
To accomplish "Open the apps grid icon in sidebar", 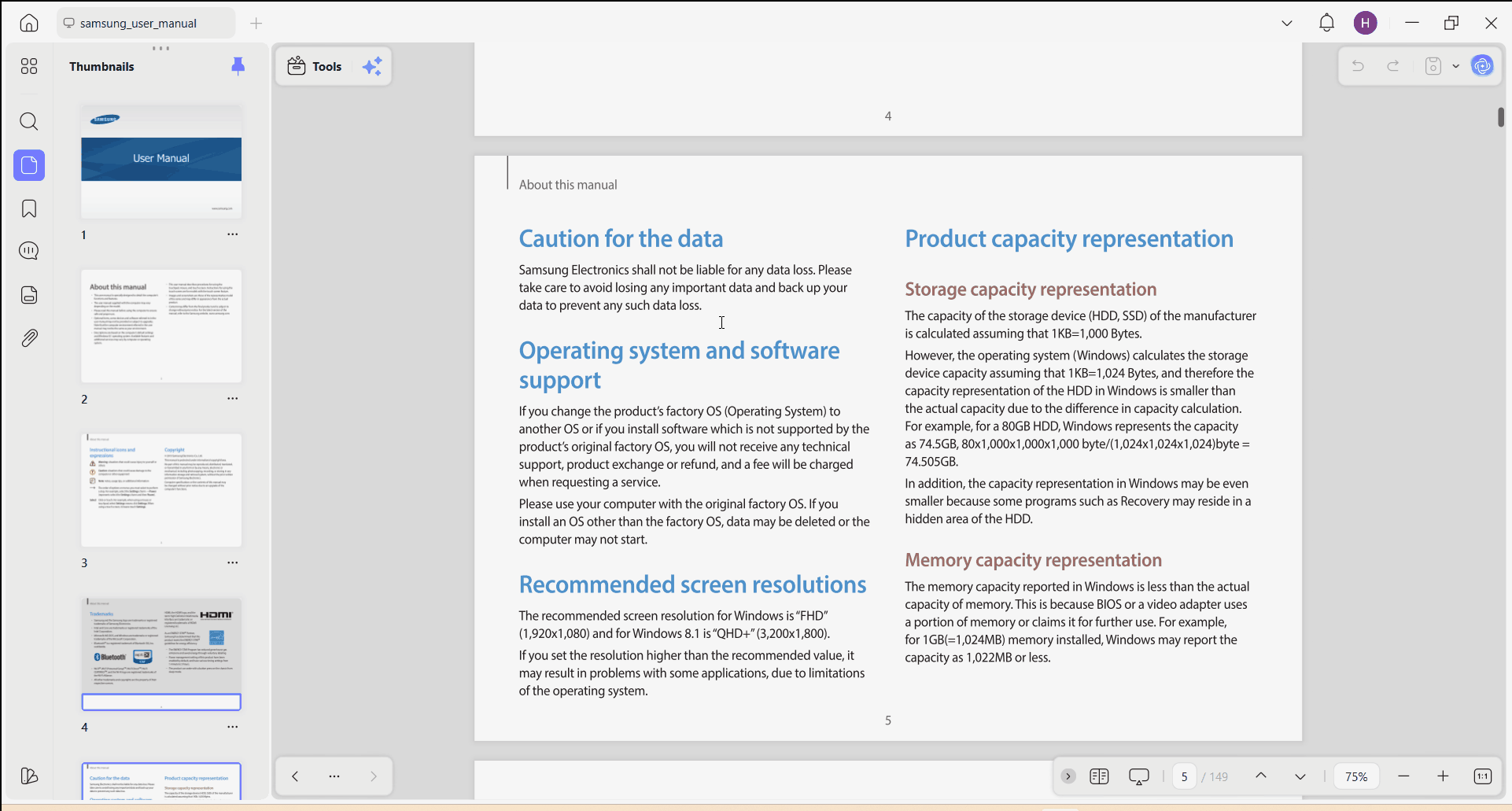I will pos(29,66).
